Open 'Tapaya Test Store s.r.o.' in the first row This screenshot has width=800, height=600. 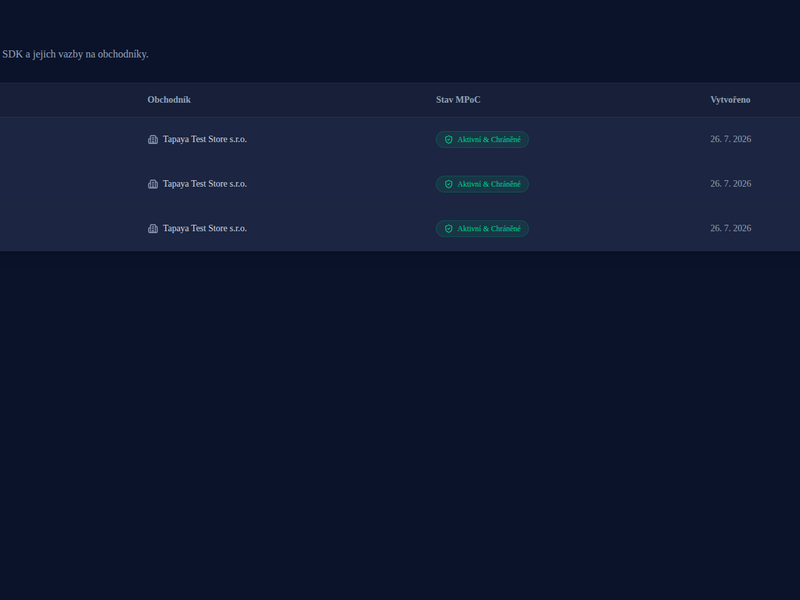pos(205,139)
